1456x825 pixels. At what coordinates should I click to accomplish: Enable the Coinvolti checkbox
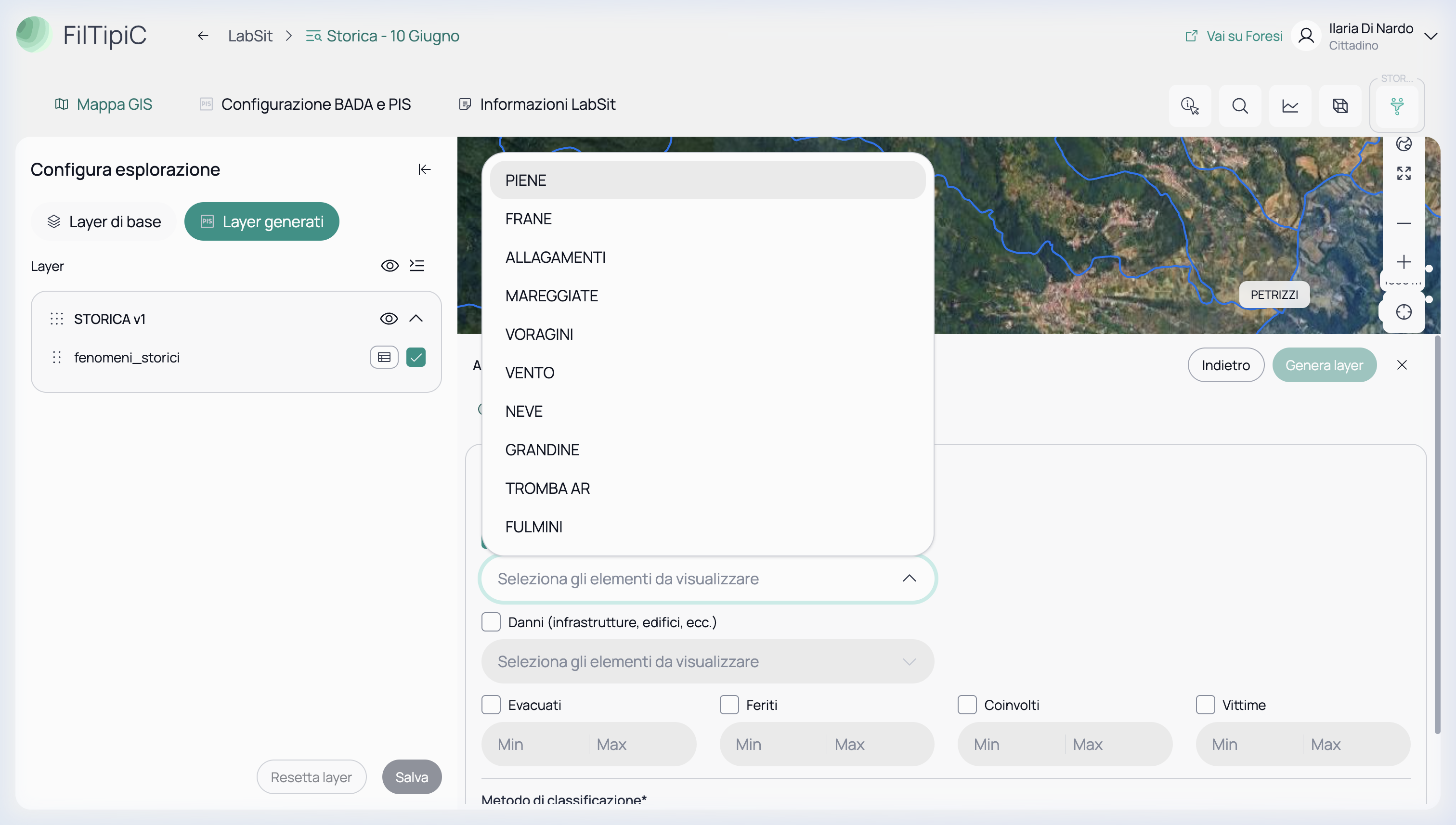967,704
